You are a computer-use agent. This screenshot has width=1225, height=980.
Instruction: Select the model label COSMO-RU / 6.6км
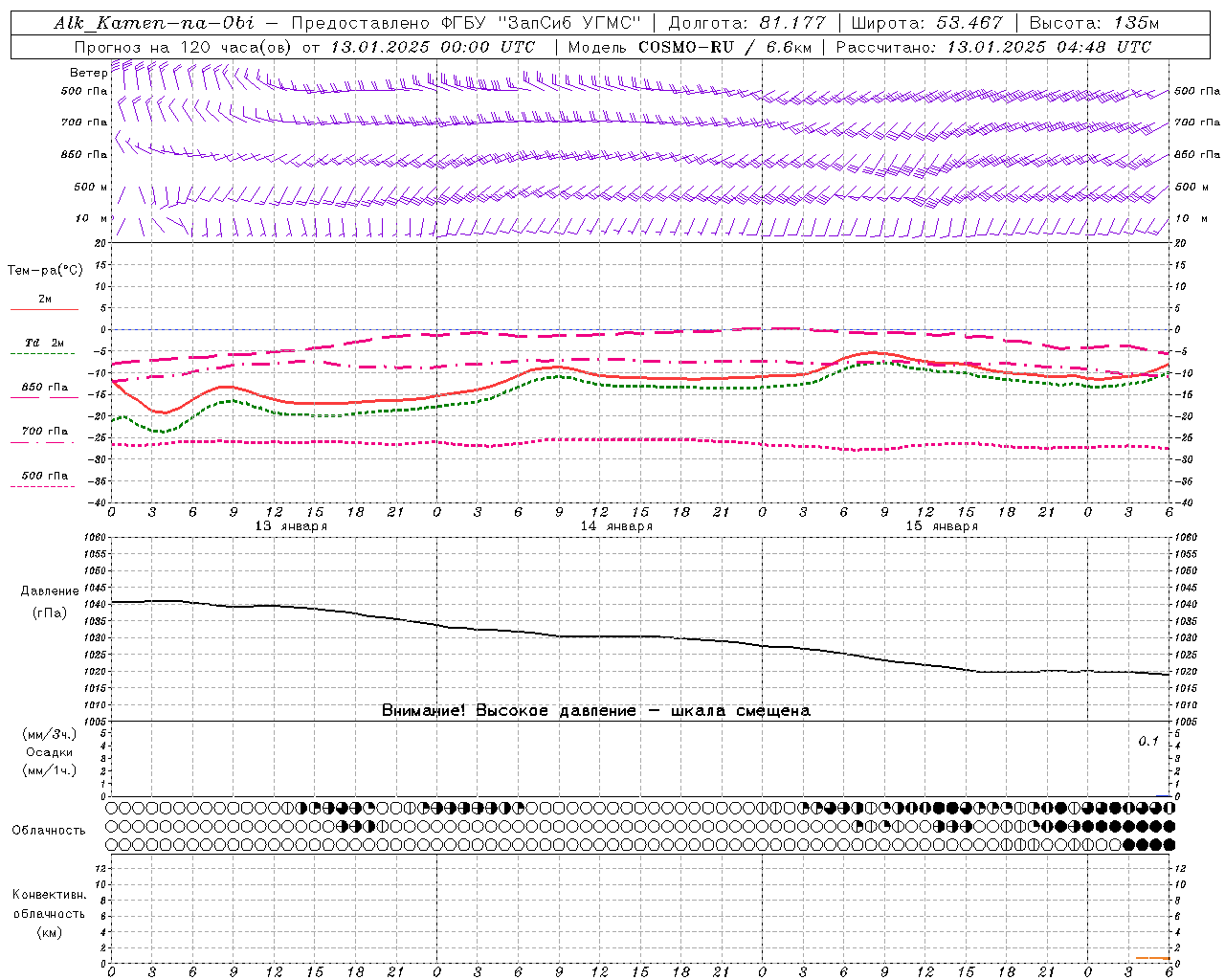tap(724, 47)
